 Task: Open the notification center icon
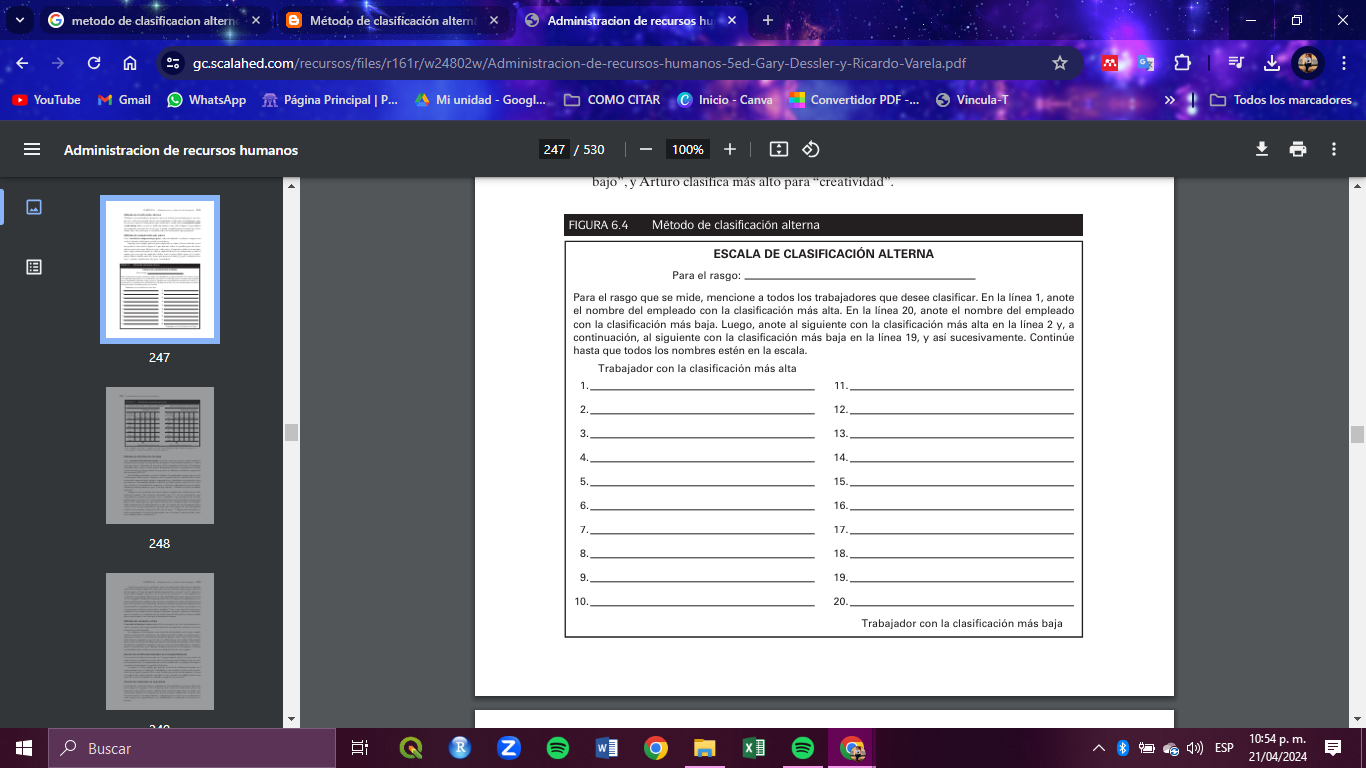pos(1332,748)
